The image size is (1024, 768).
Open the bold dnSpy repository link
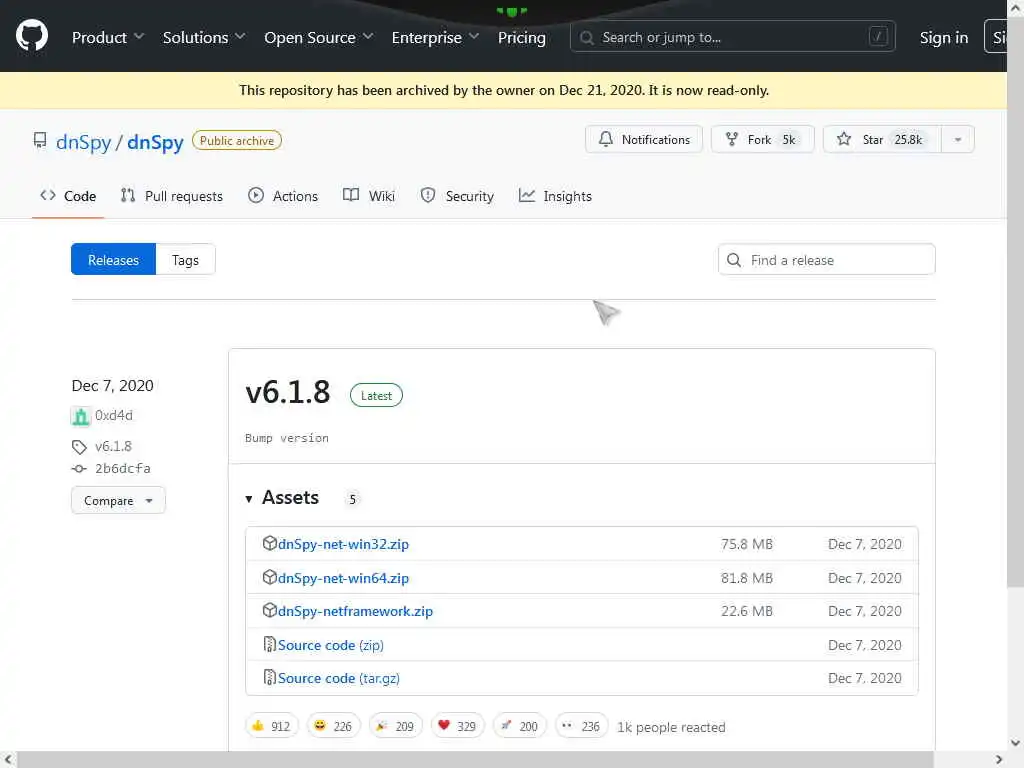tap(155, 142)
